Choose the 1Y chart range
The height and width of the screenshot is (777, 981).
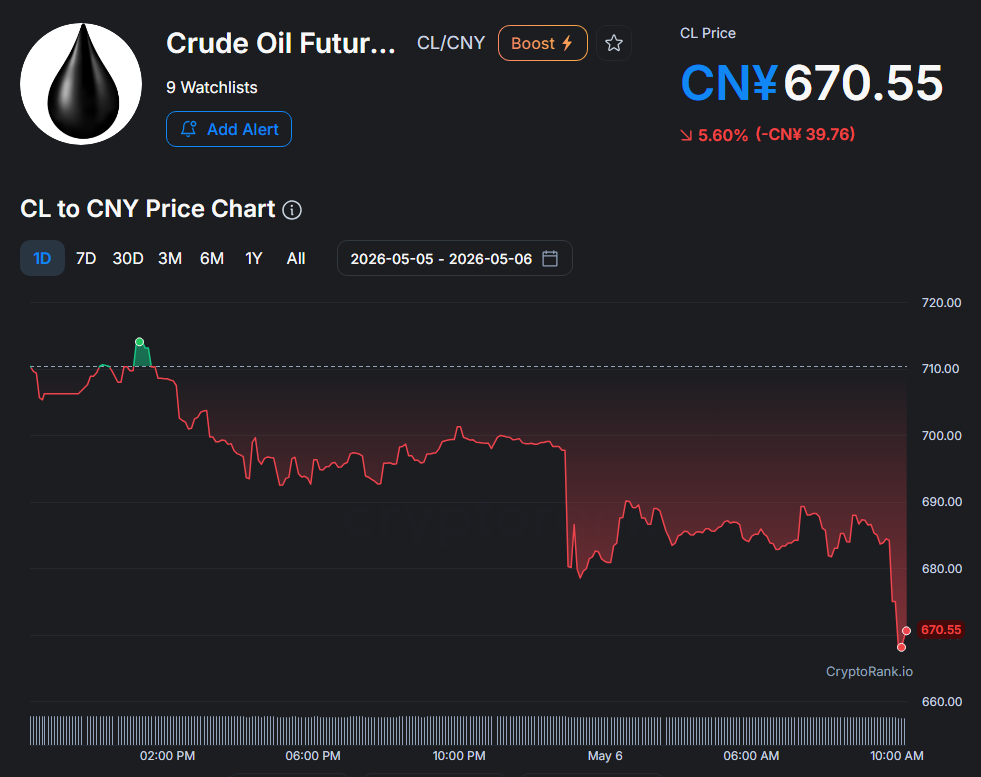tap(253, 258)
